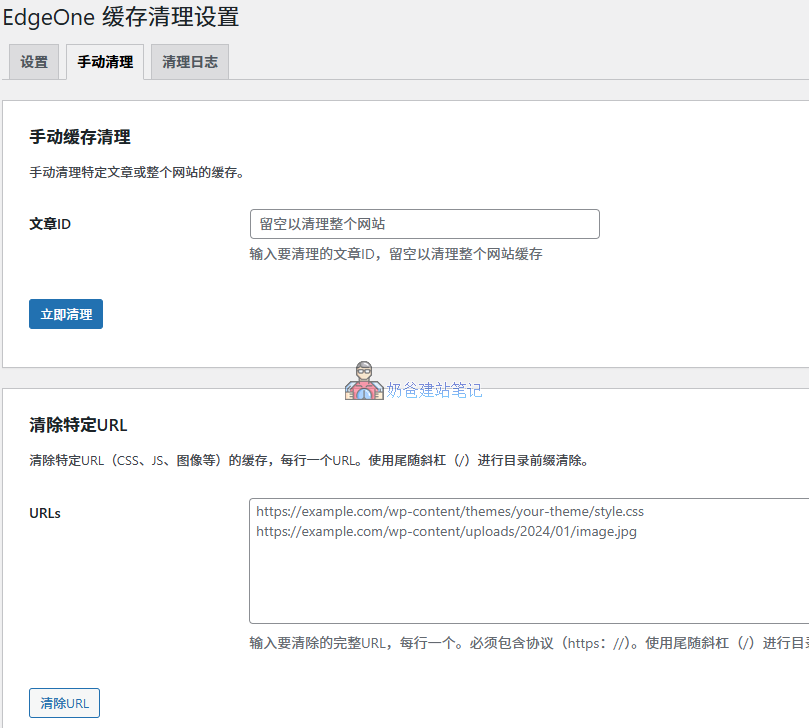This screenshot has height=728, width=809.
Task: Click the 立即清理 button
Action: point(65,313)
